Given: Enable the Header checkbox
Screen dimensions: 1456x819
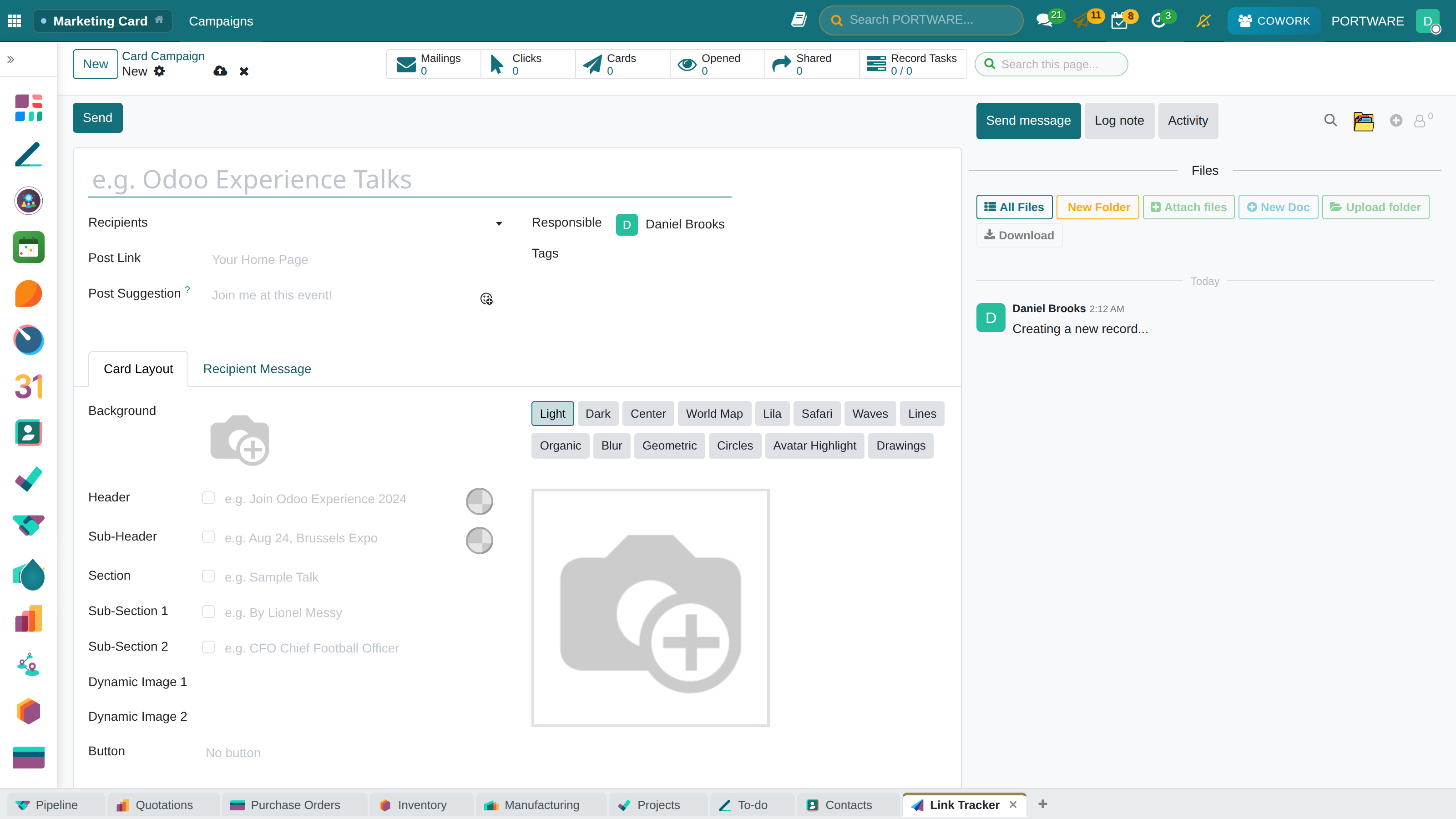Looking at the screenshot, I should tap(208, 498).
